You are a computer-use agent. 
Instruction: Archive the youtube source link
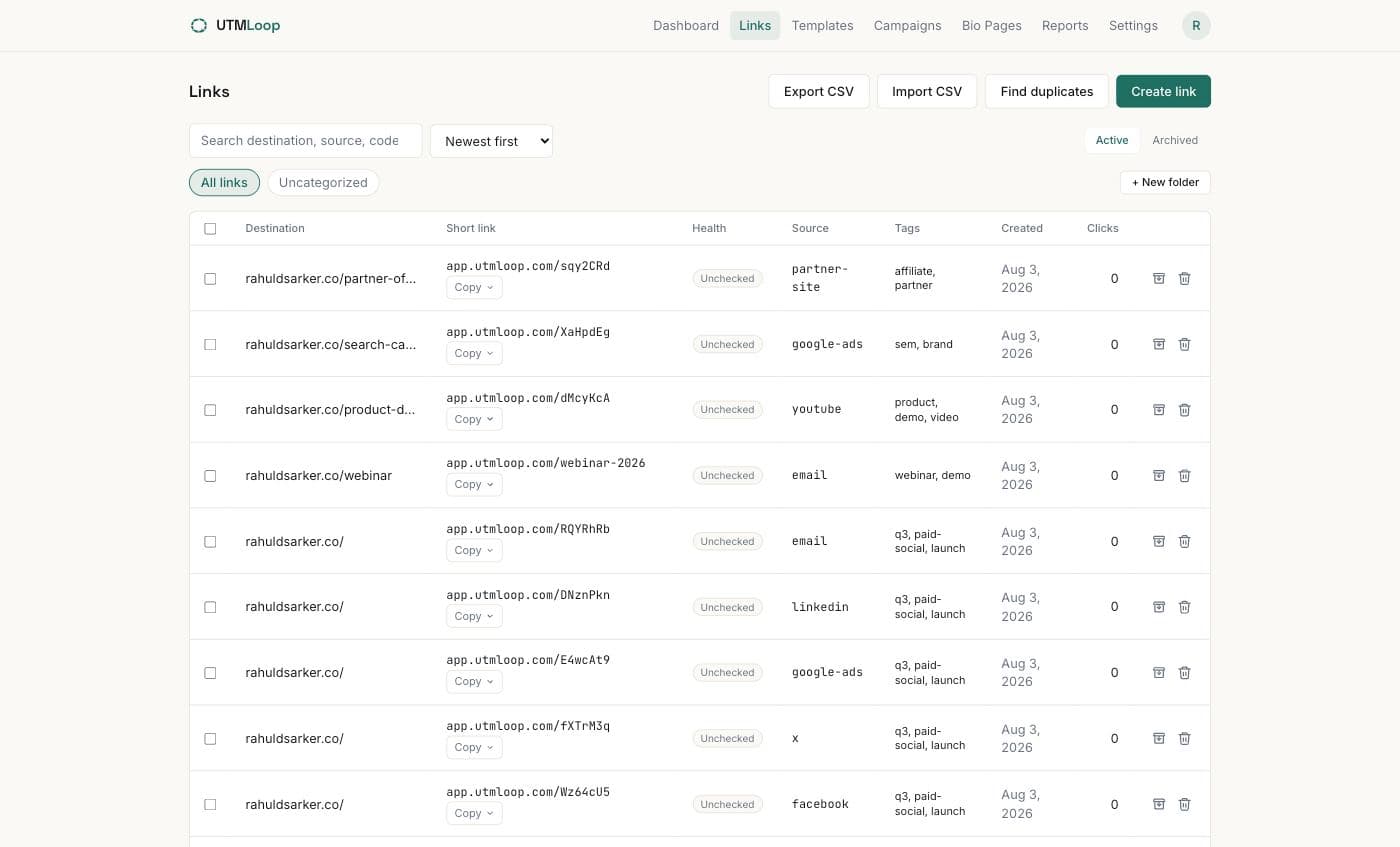click(1159, 409)
